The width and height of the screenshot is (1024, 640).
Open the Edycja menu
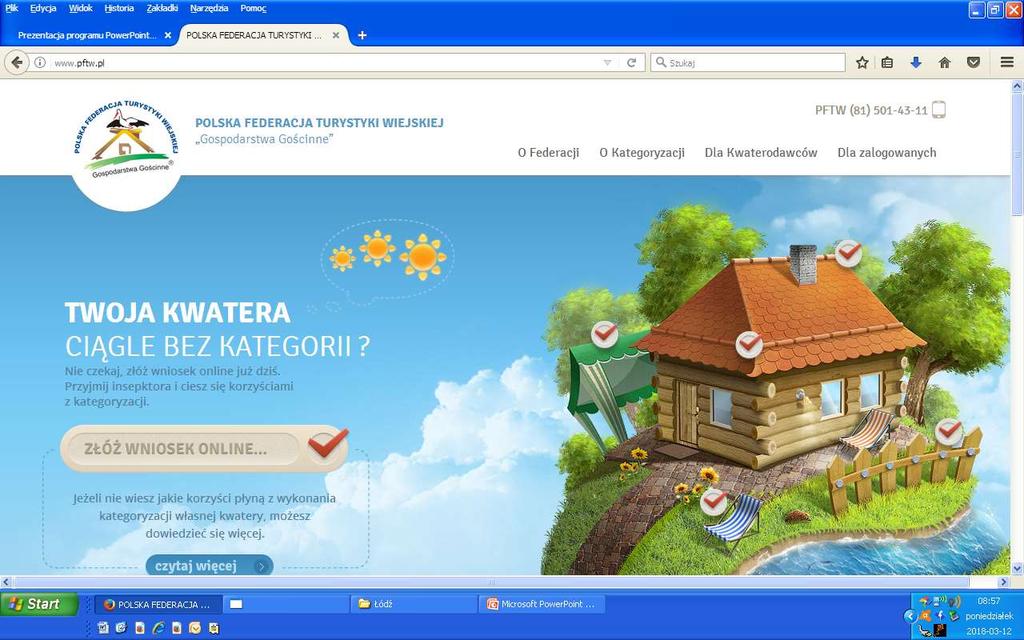43,8
